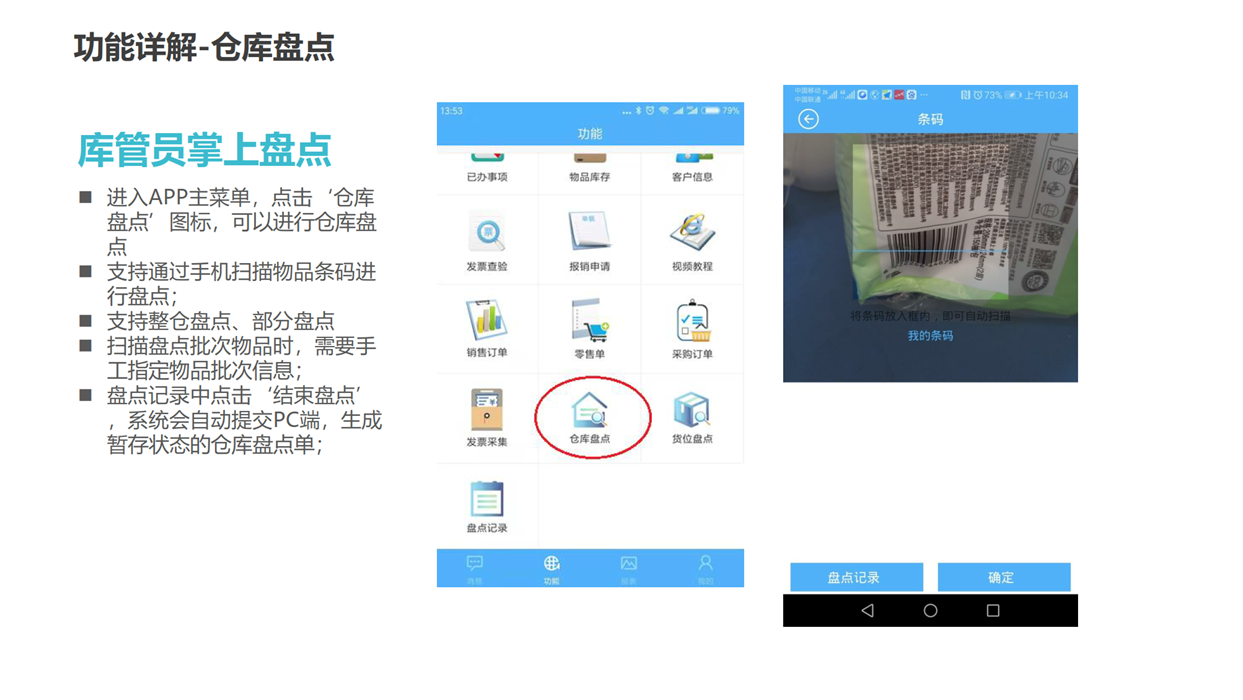Open the 已办事项 completed items entry
Screen dimensions: 1243x700
click(x=487, y=168)
